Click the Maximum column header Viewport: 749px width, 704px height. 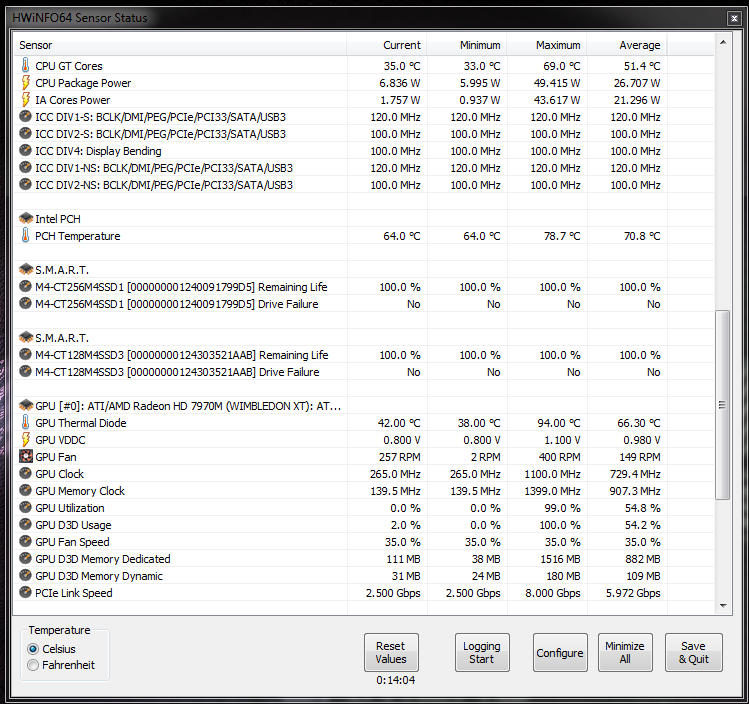click(547, 45)
